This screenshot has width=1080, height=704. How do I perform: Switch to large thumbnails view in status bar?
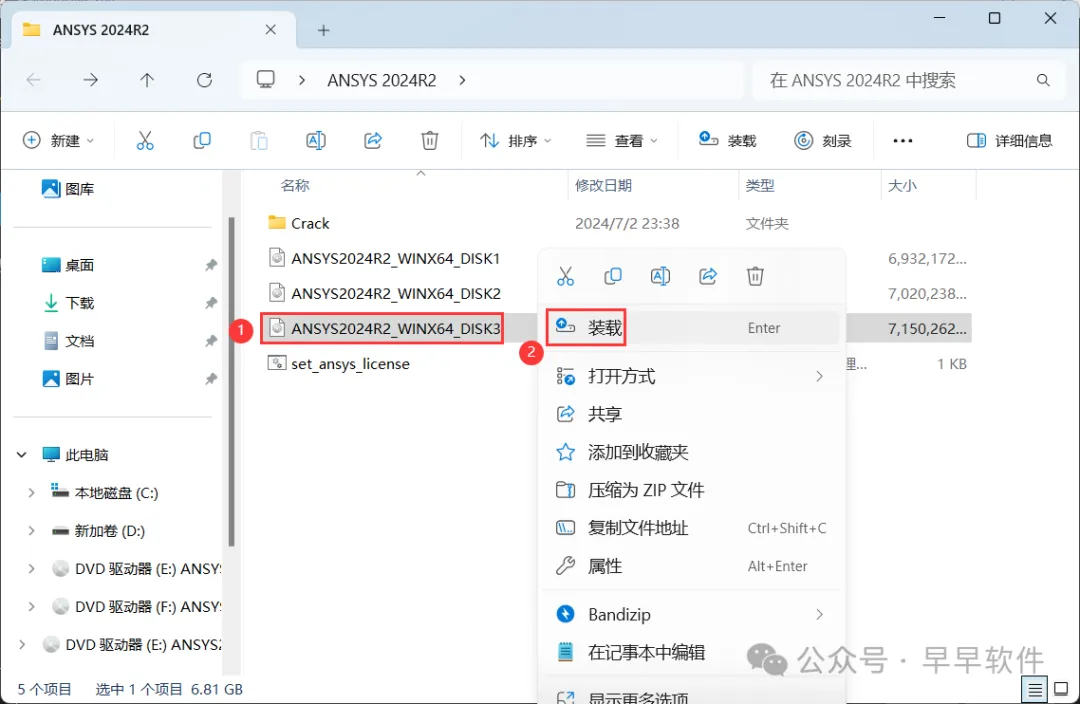pos(1061,689)
